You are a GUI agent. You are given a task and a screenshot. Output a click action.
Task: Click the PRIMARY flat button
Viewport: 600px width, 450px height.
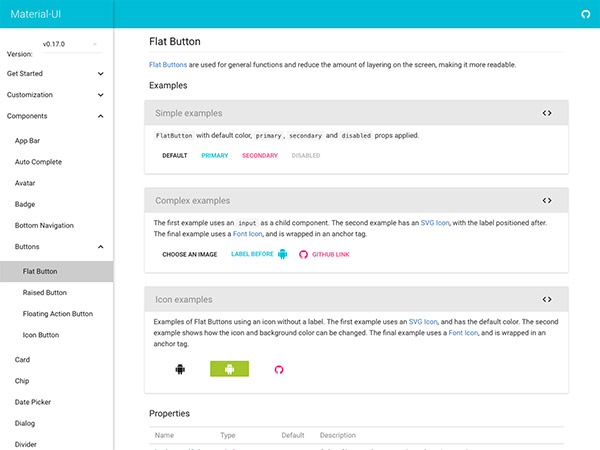tap(215, 155)
